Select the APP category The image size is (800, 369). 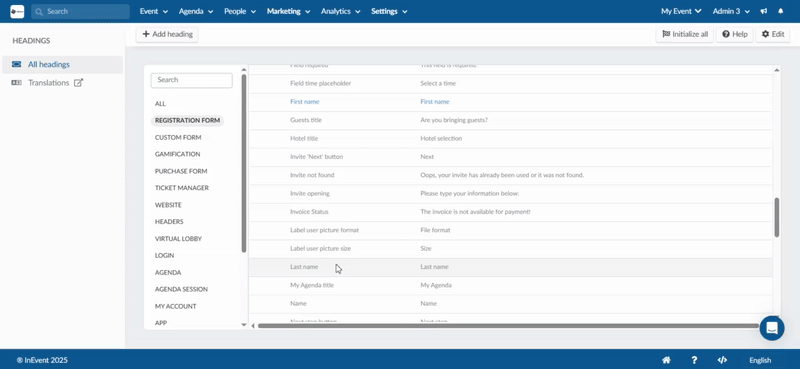[x=161, y=323]
